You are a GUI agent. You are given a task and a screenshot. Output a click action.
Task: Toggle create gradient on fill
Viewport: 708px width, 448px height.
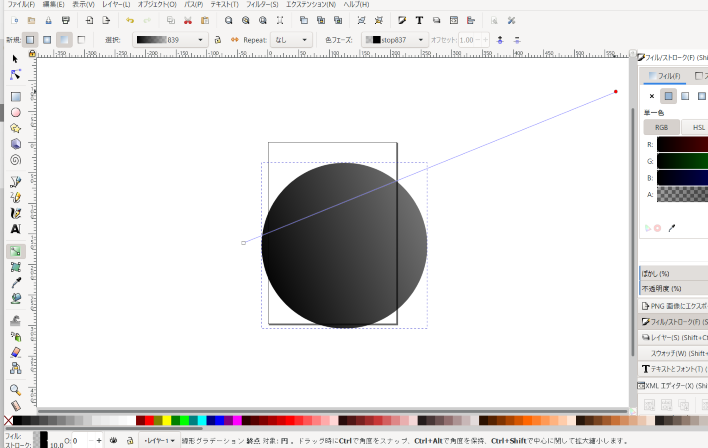[64, 40]
